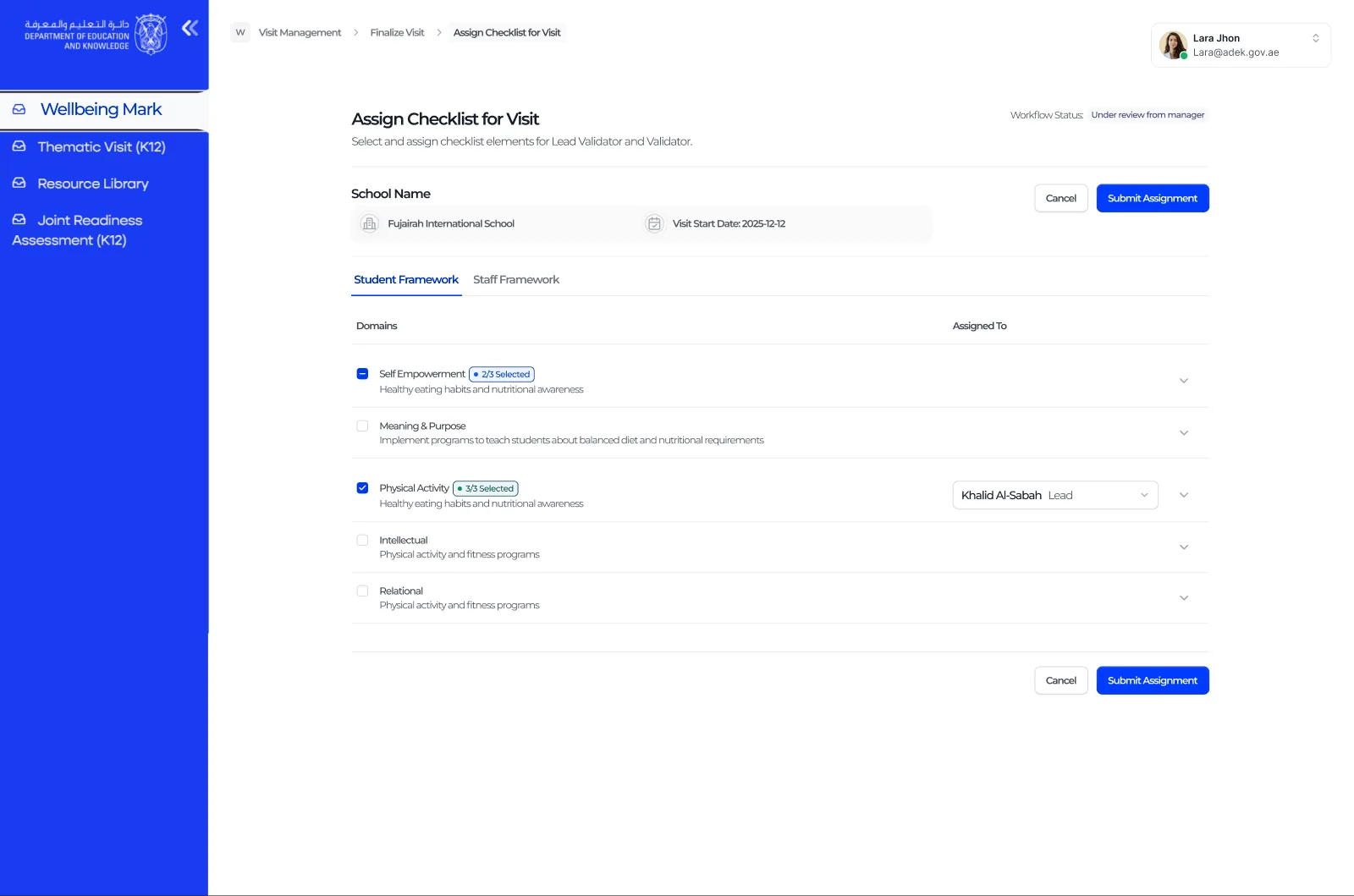The image size is (1354, 896).
Task: Open Thematic Visit (K12) menu item
Action: [x=102, y=146]
